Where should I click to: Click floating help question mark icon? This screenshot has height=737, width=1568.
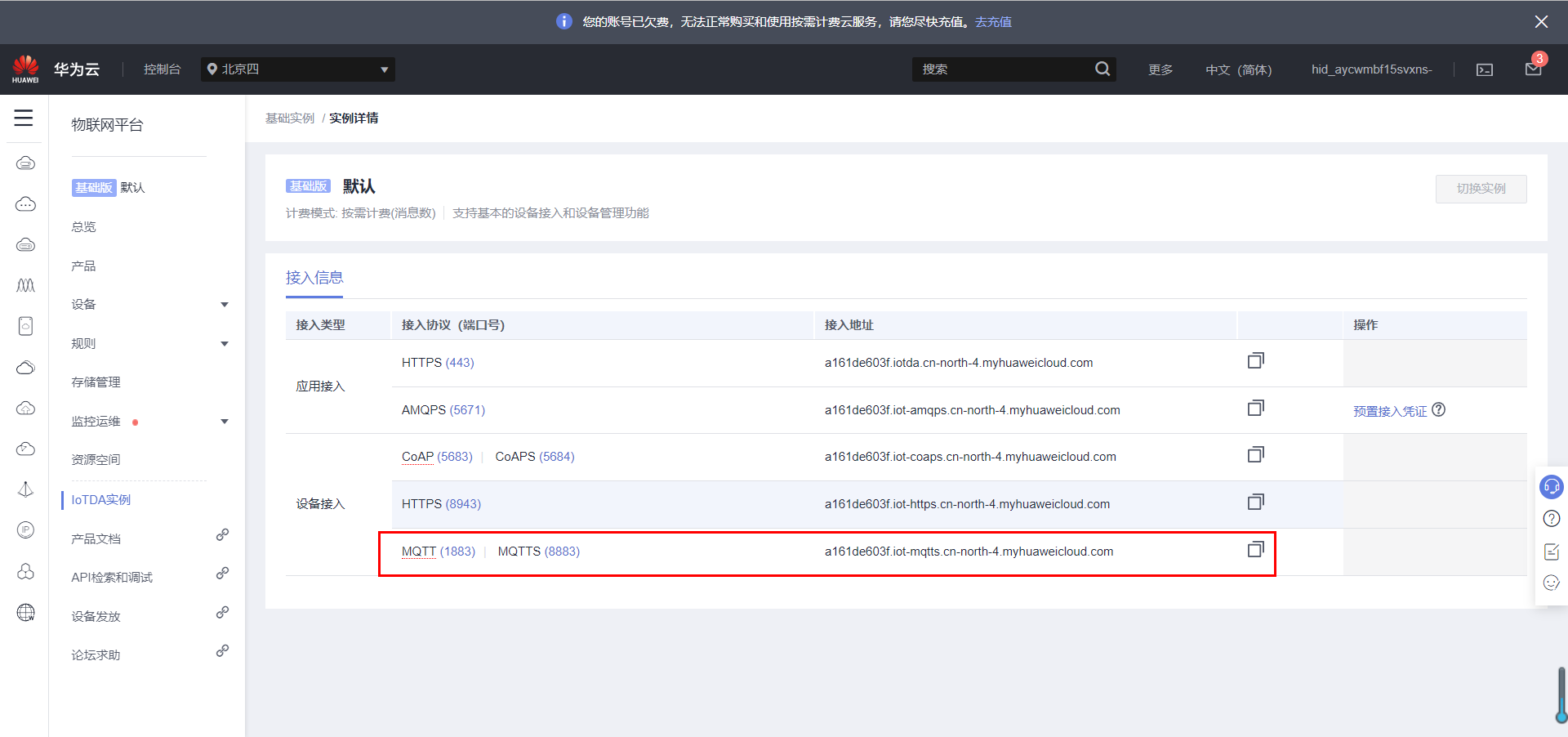point(1552,519)
